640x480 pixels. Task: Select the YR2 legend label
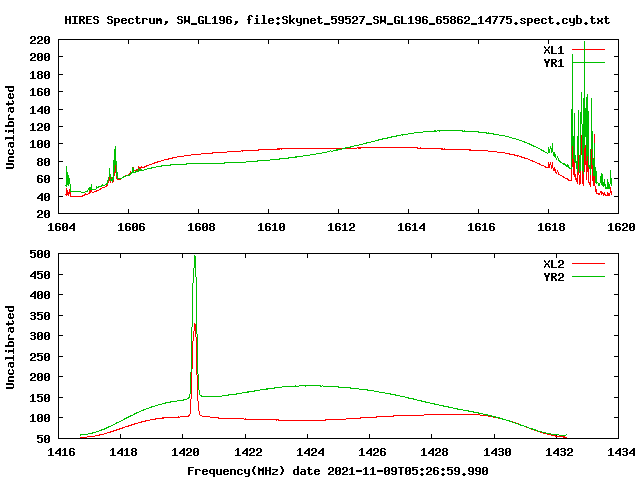pyautogui.click(x=553, y=277)
